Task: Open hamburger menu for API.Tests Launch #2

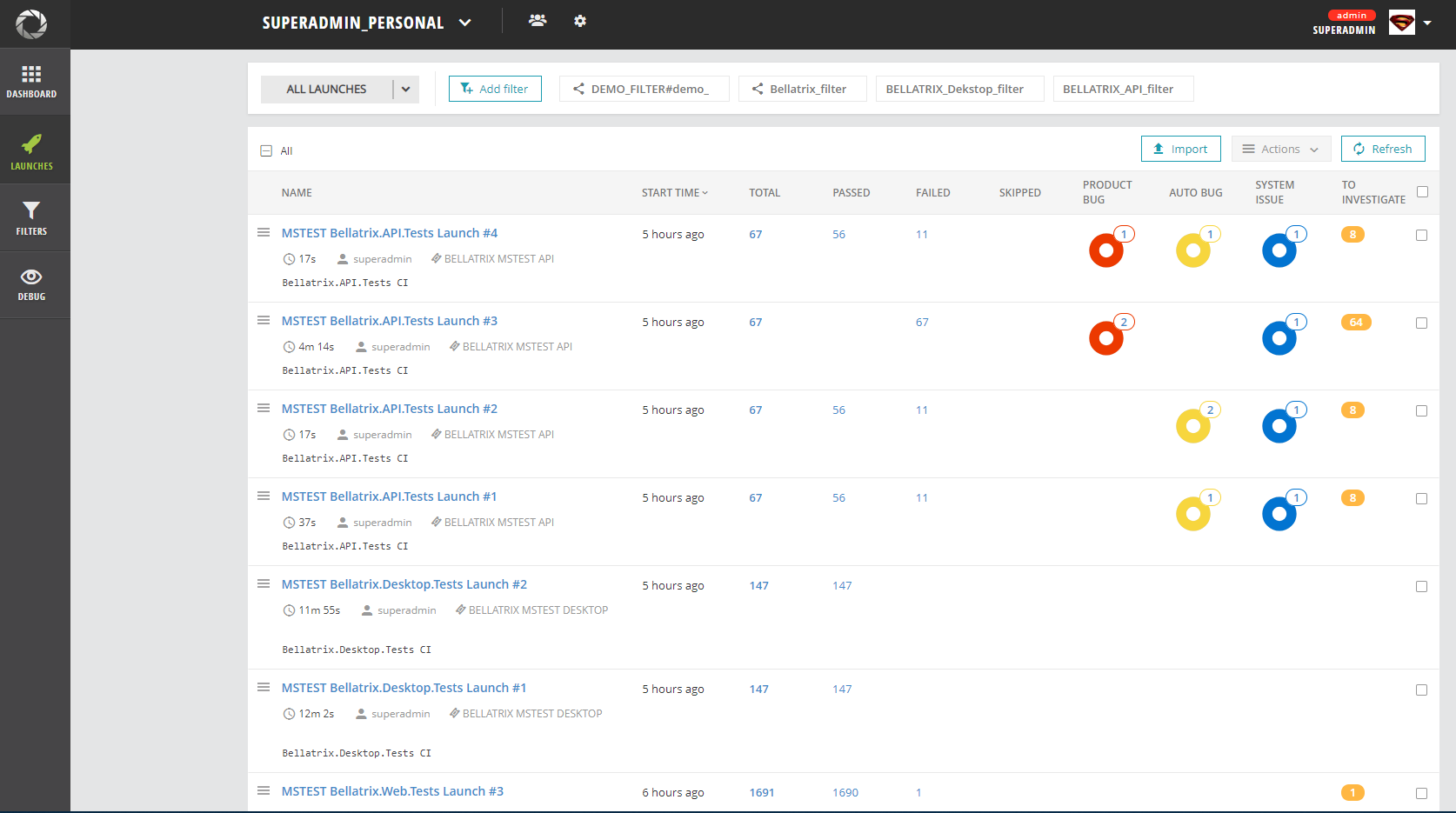Action: click(x=264, y=408)
